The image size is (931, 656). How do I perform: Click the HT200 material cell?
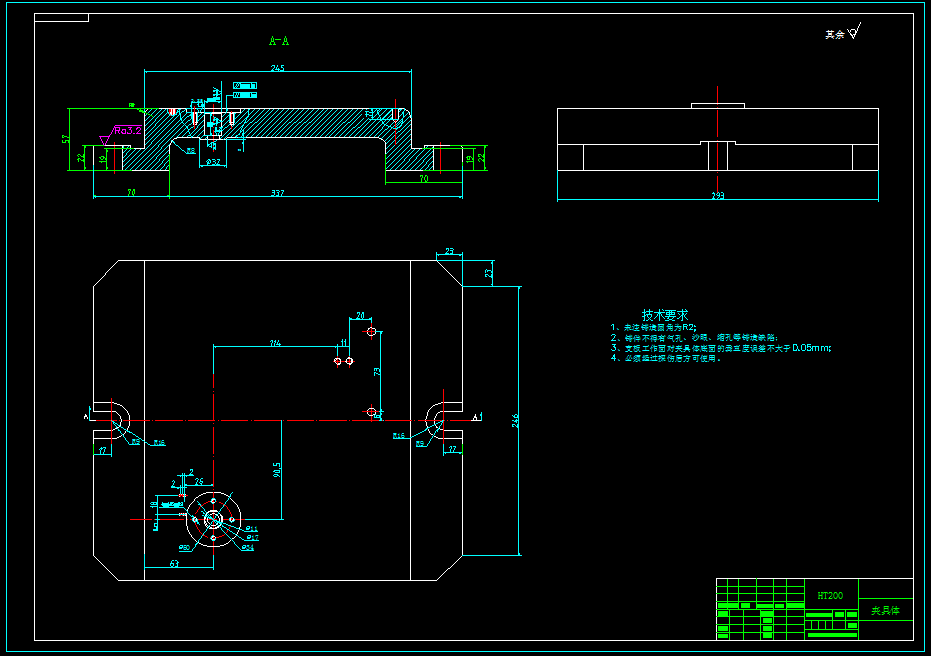tap(830, 595)
